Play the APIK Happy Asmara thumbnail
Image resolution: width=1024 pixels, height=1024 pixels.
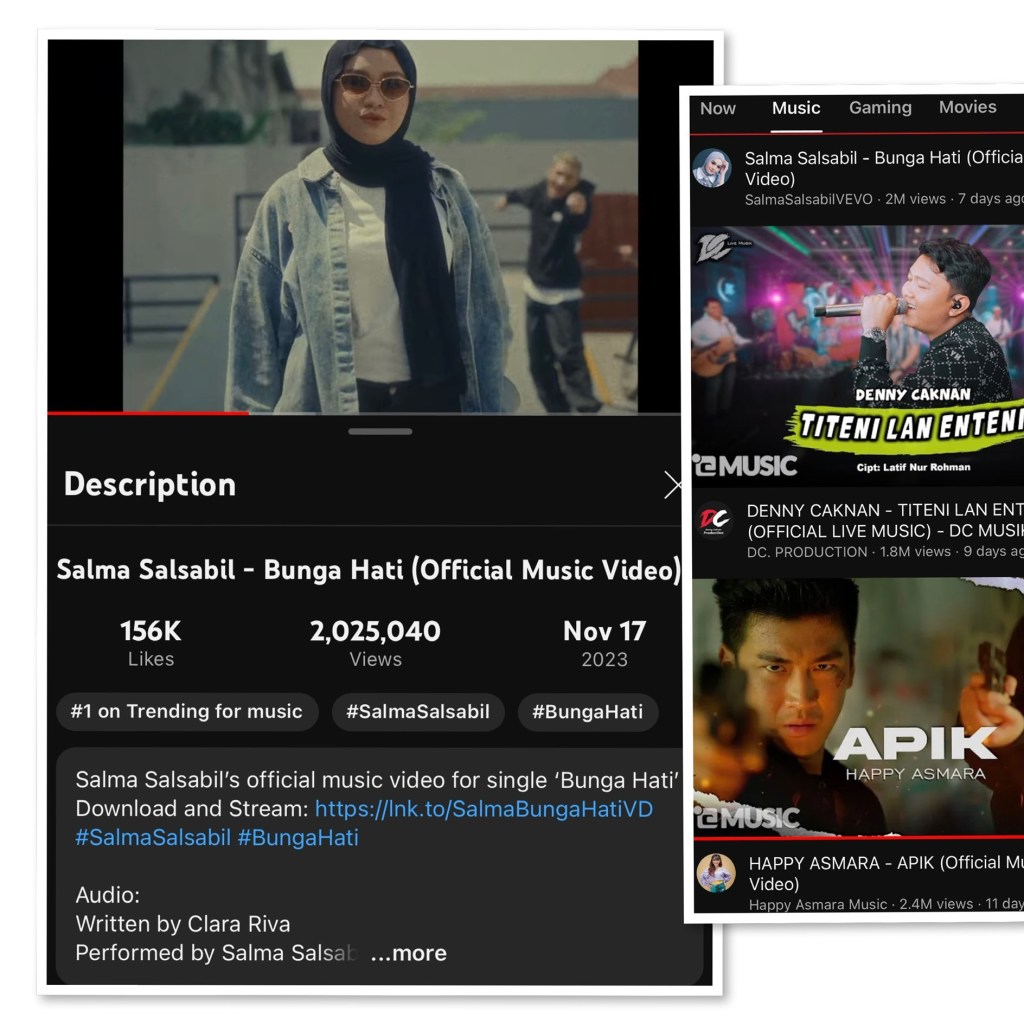pos(857,708)
